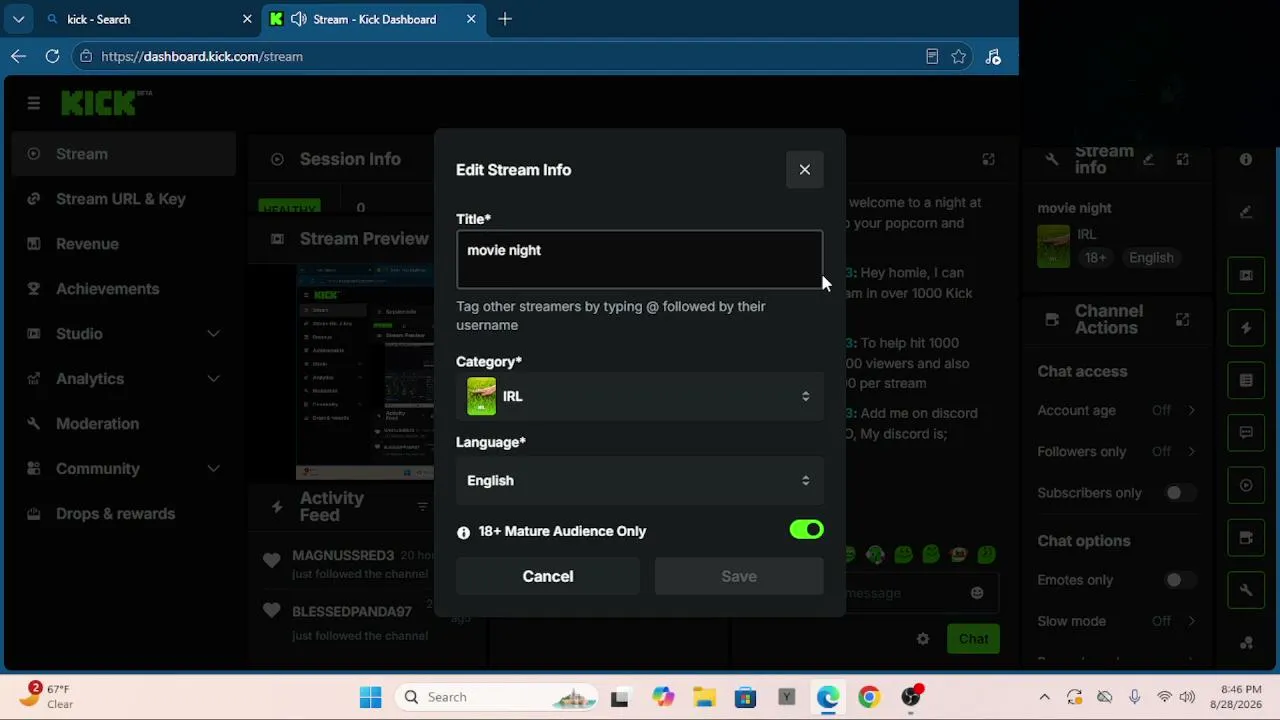Toggle the Emotes only switch
1280x720 pixels.
pyautogui.click(x=1179, y=580)
